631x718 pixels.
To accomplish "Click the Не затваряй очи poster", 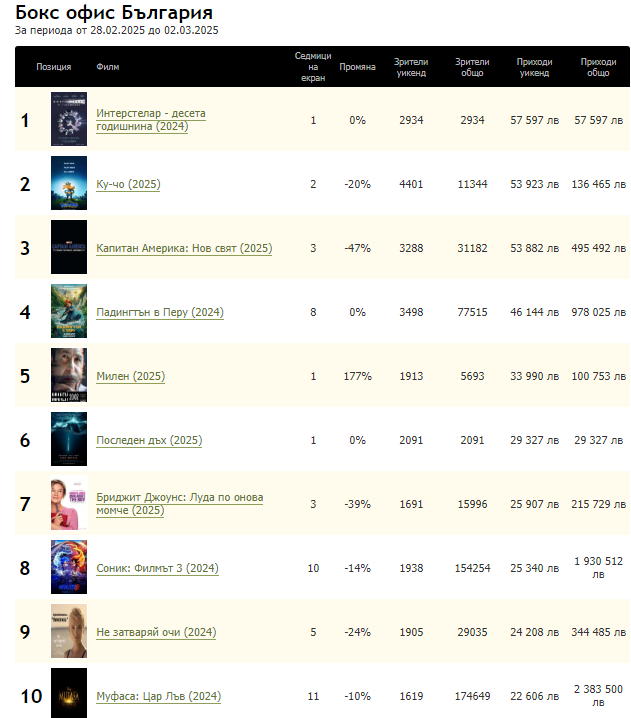I will point(69,632).
